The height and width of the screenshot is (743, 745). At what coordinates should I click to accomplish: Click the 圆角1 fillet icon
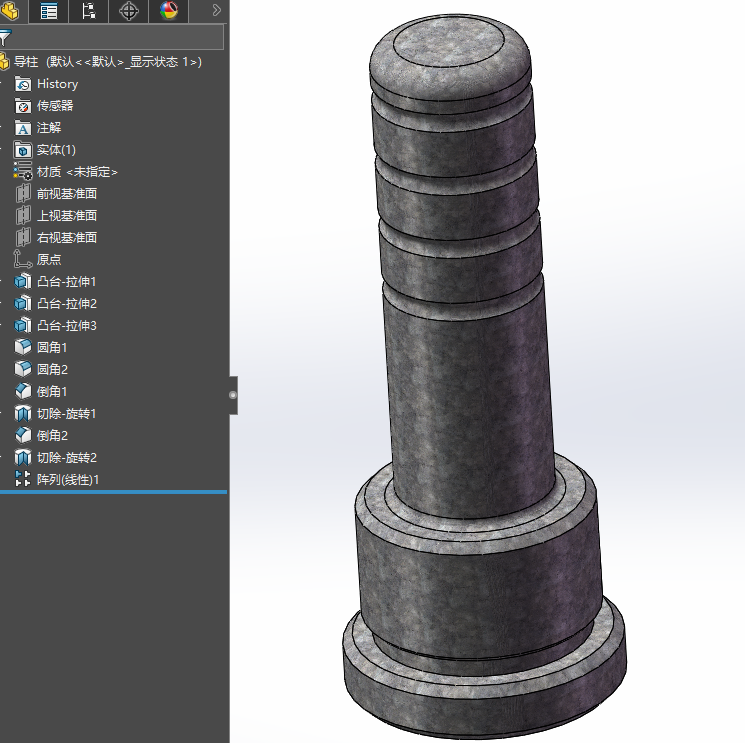(x=23, y=347)
